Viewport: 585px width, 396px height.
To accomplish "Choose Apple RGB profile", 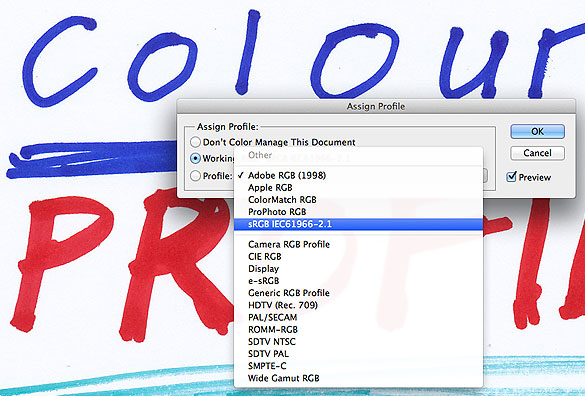I will pos(358,187).
